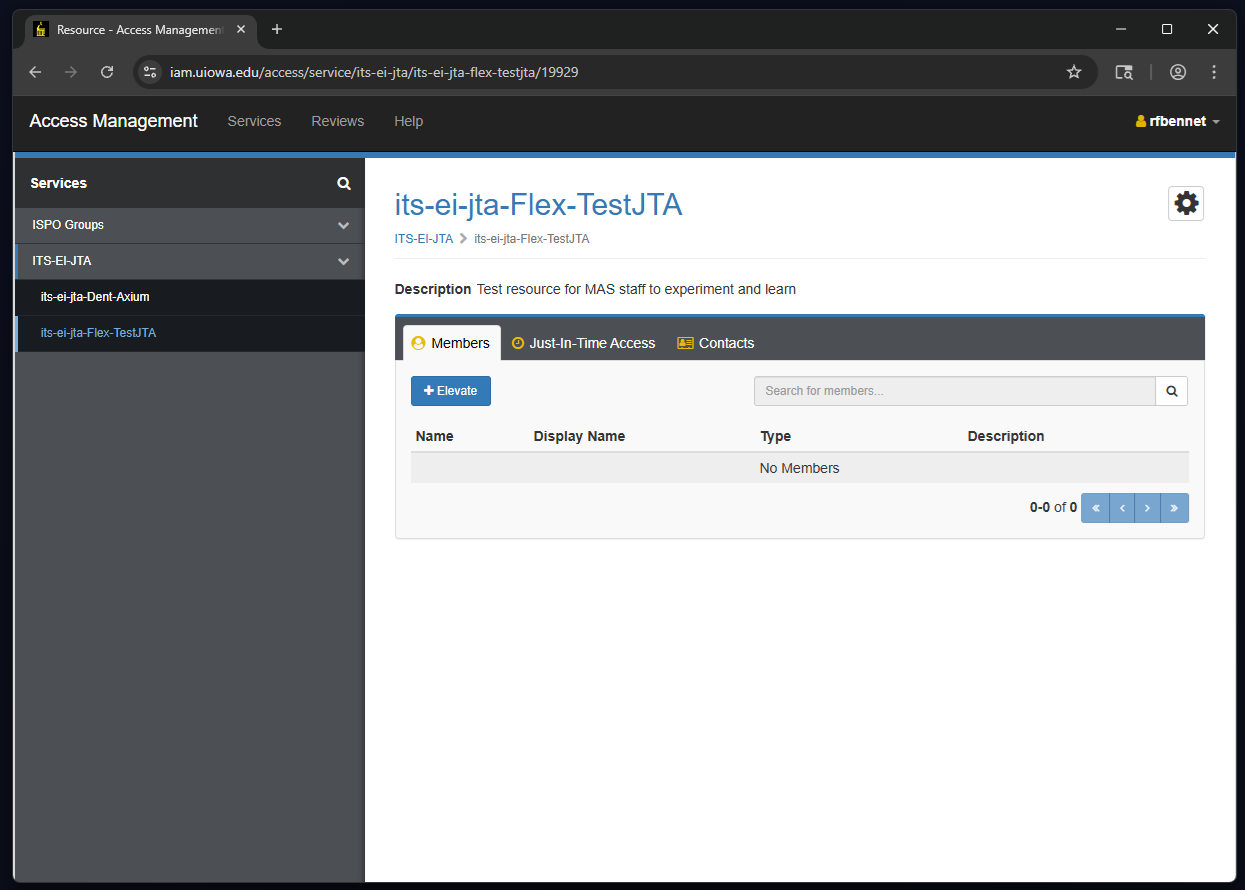Open the Reviews menu
The height and width of the screenshot is (890, 1245).
point(338,121)
